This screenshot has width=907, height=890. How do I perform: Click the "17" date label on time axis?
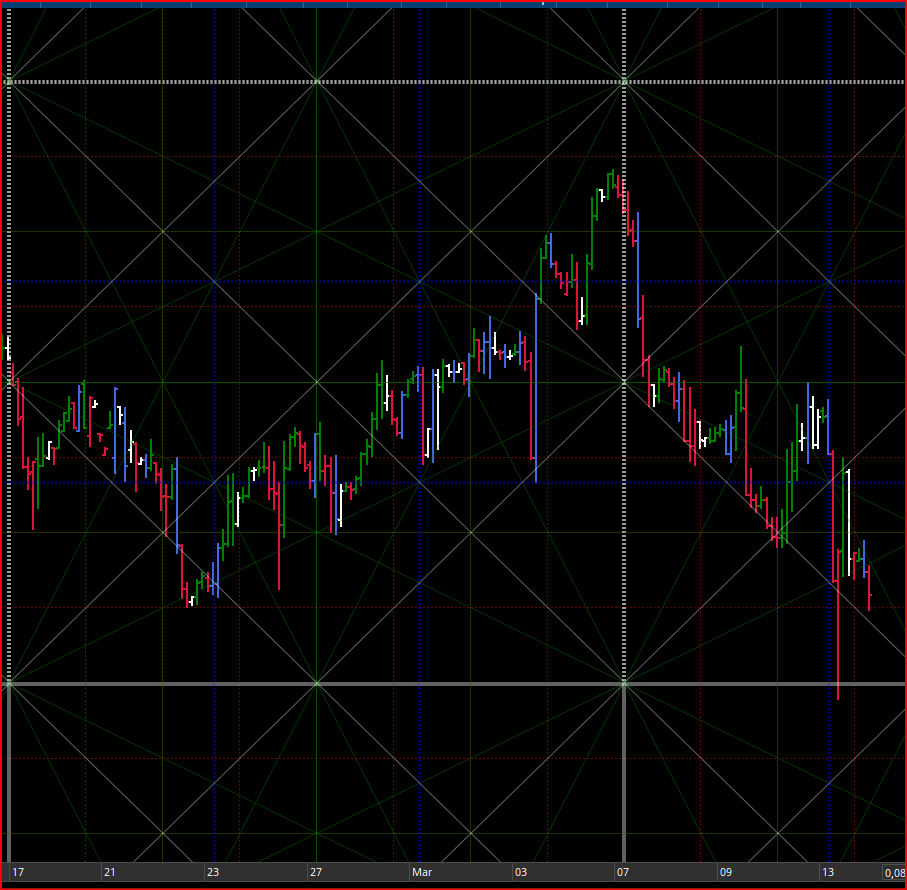click(19, 872)
